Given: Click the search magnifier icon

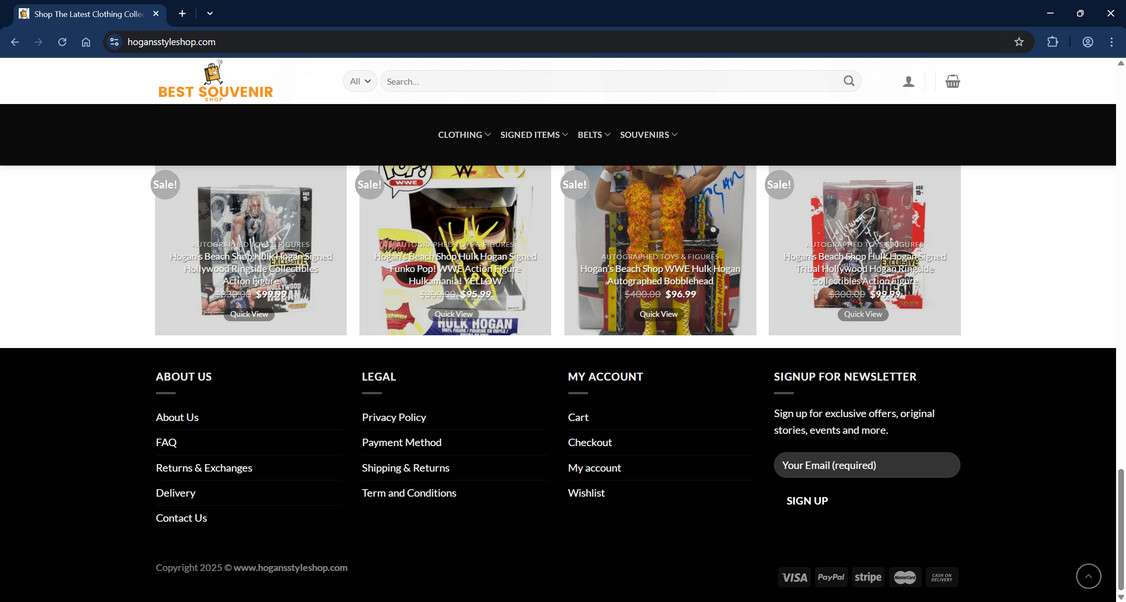Looking at the screenshot, I should coord(849,81).
